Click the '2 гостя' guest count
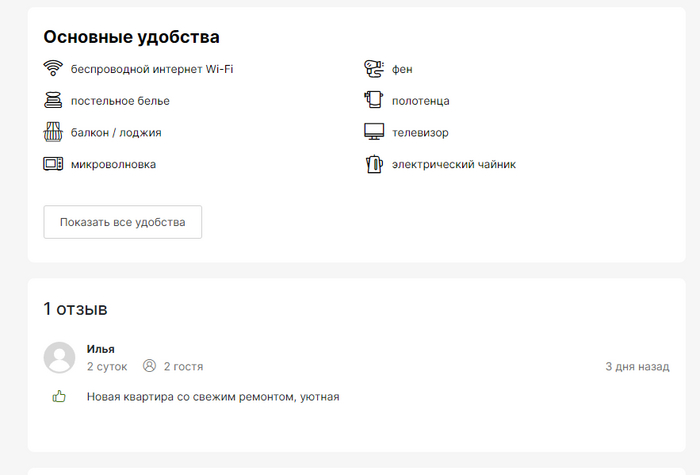 pos(183,367)
